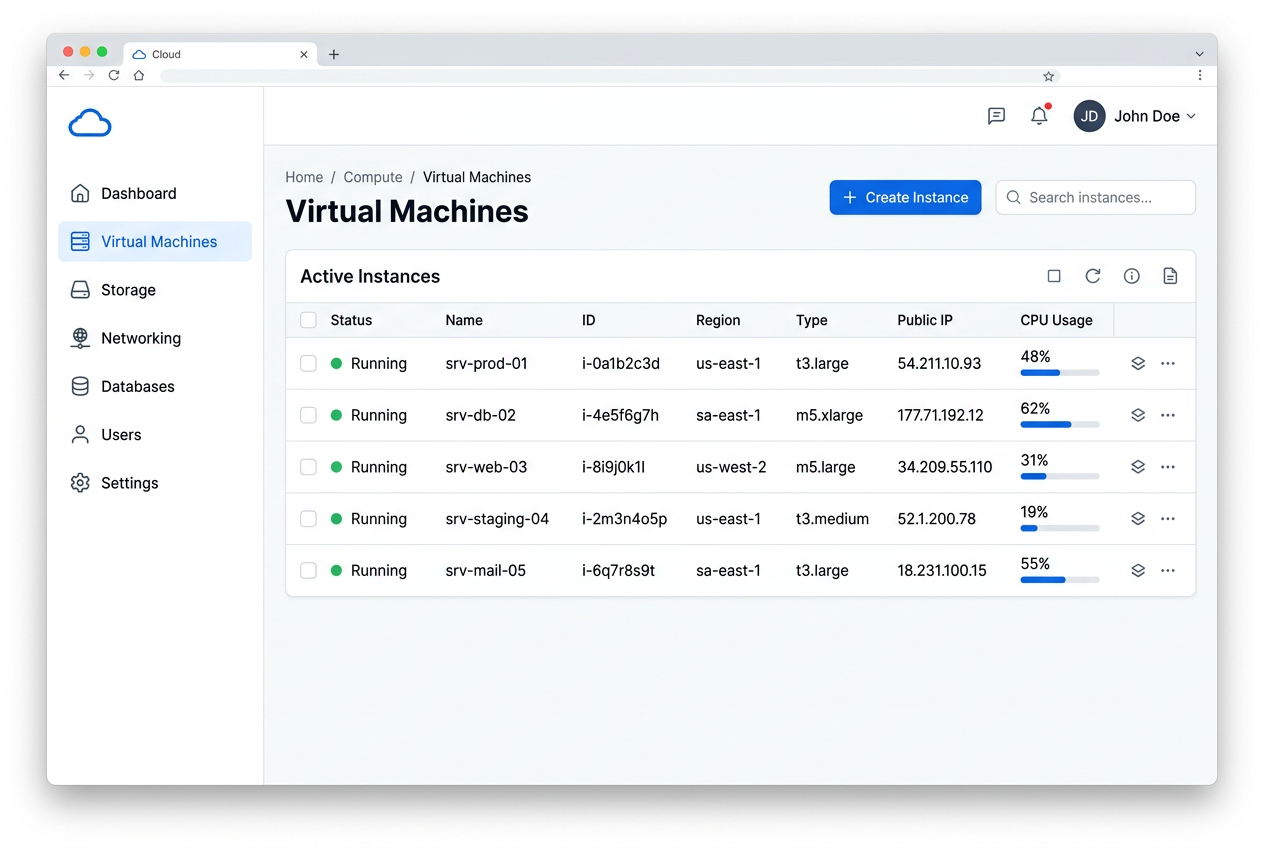Click the JD avatar circle

pyautogui.click(x=1090, y=116)
